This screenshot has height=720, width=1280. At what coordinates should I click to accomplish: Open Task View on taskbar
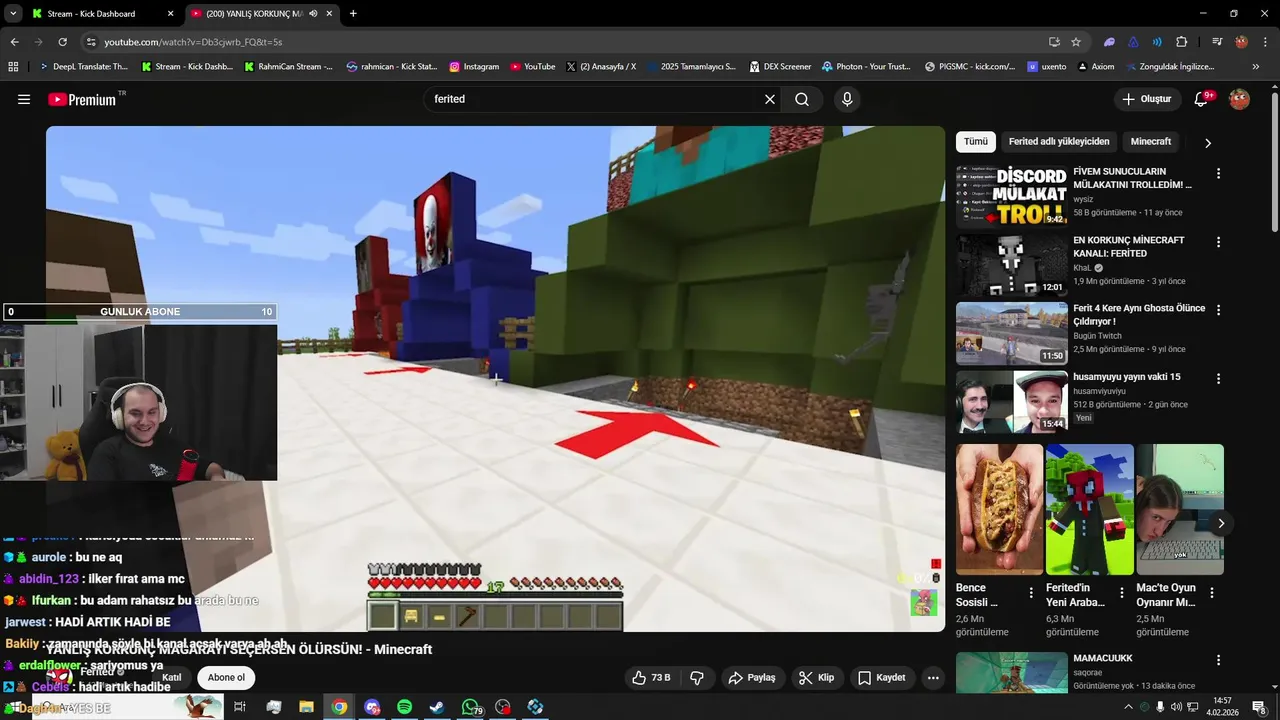click(240, 707)
